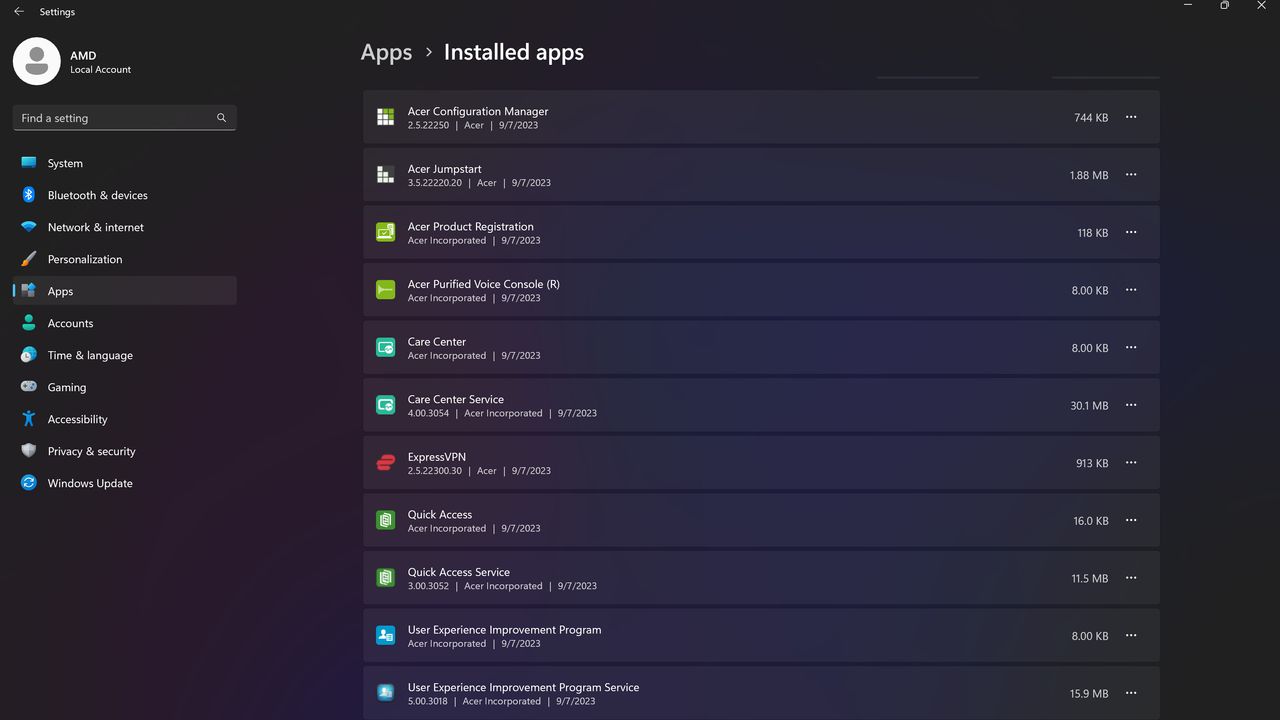Screen dimensions: 1280x720
Task: Open Time & language settings
Action: (125, 355)
